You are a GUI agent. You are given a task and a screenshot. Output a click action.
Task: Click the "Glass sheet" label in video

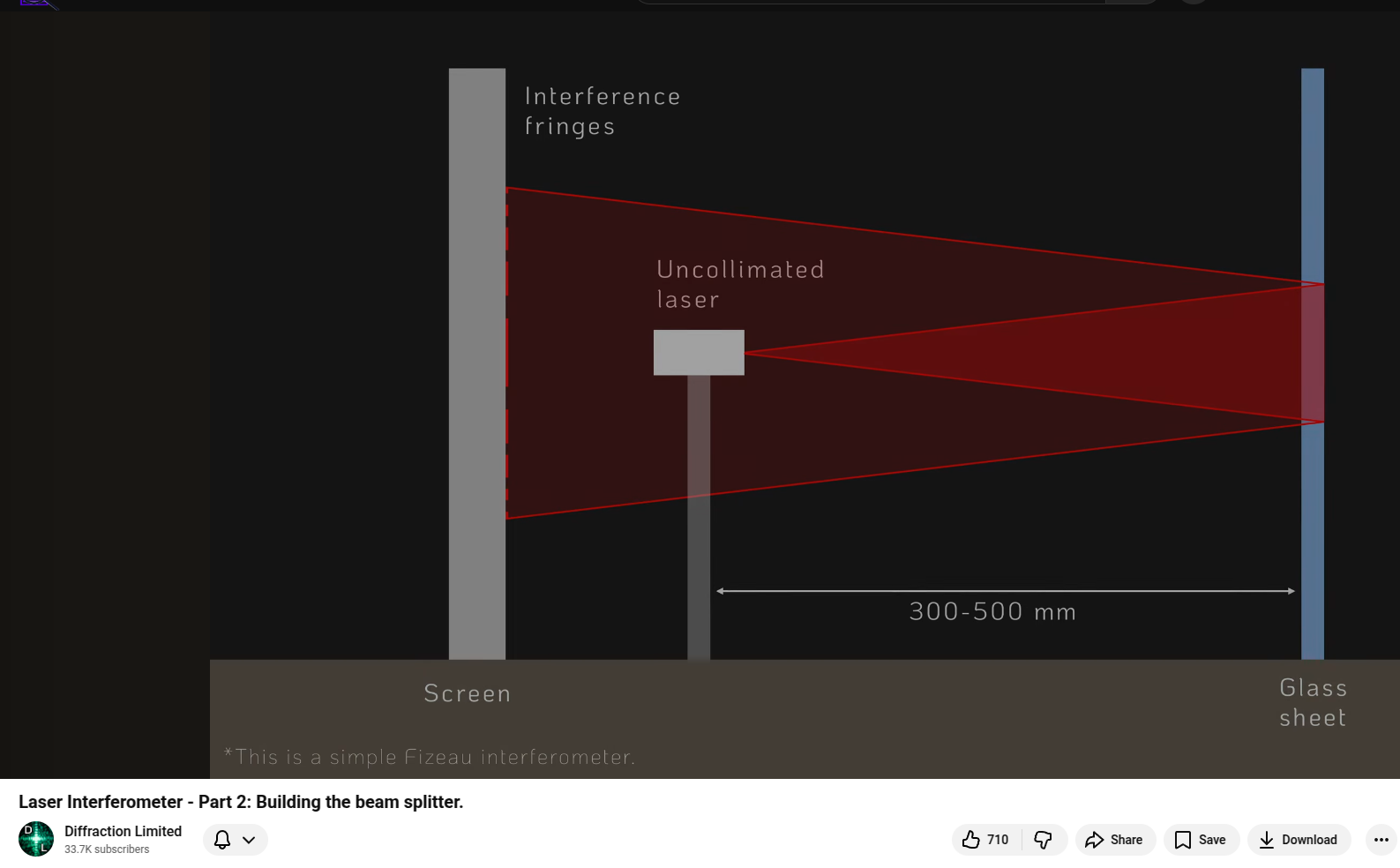coord(1313,702)
